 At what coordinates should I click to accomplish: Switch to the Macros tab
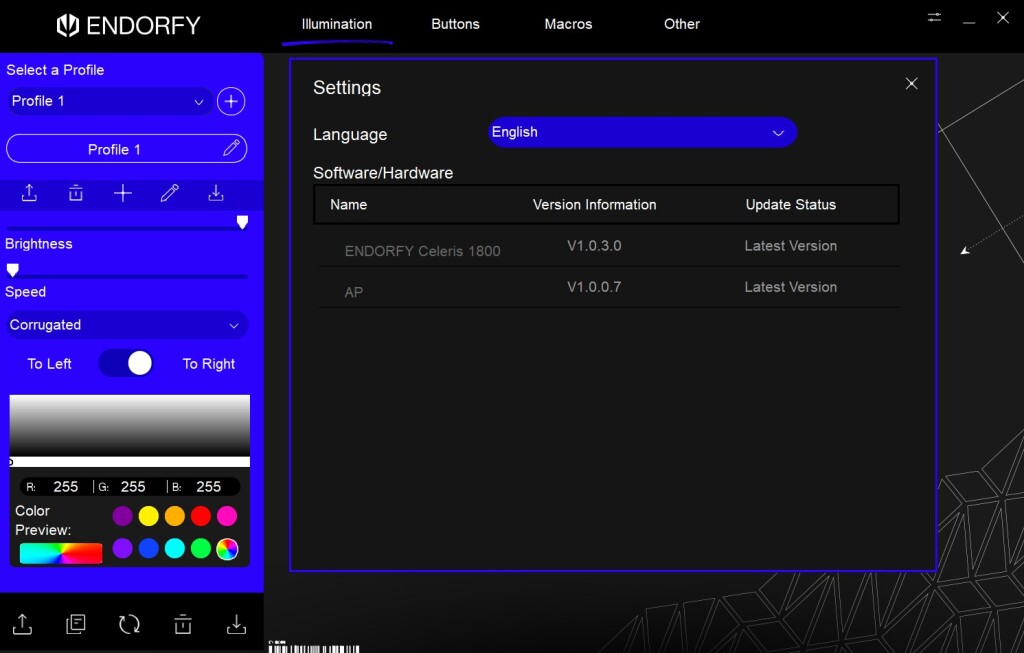coord(568,24)
